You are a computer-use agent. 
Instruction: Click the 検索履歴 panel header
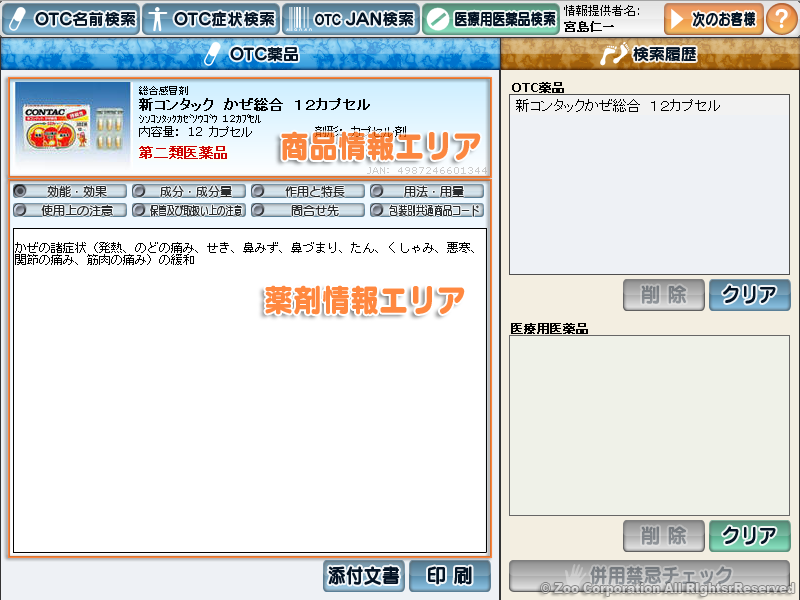(x=649, y=54)
